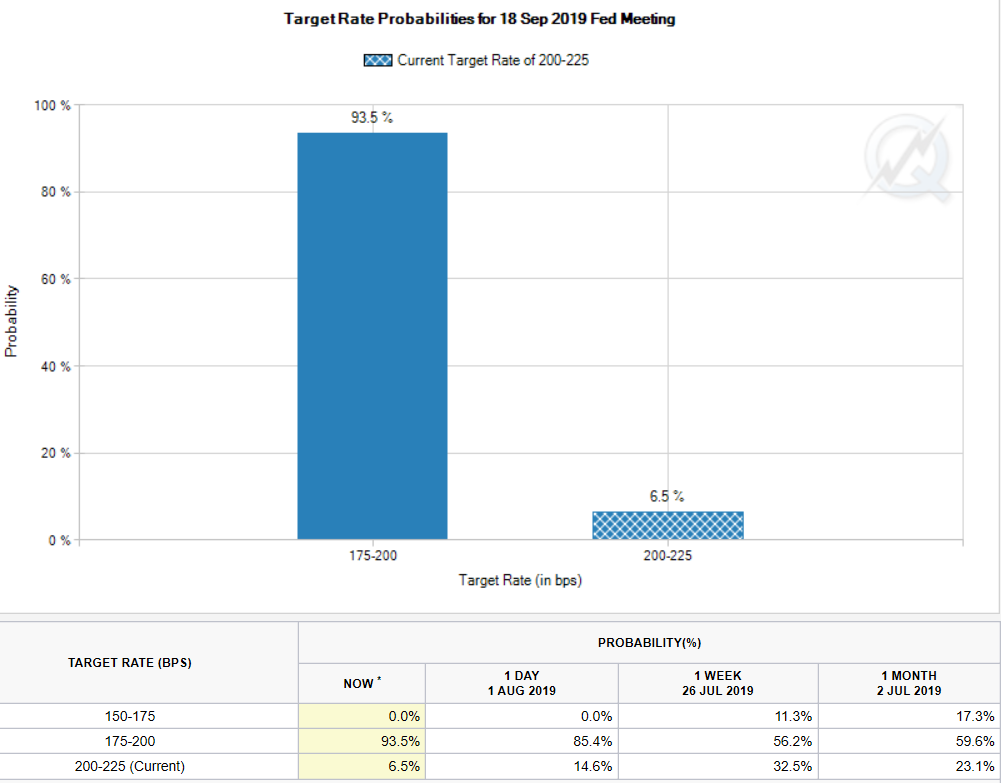Viewport: 1001px width, 783px height.
Task: Select the '1 DAY 1 AUG 2019' column header
Action: [x=521, y=683]
